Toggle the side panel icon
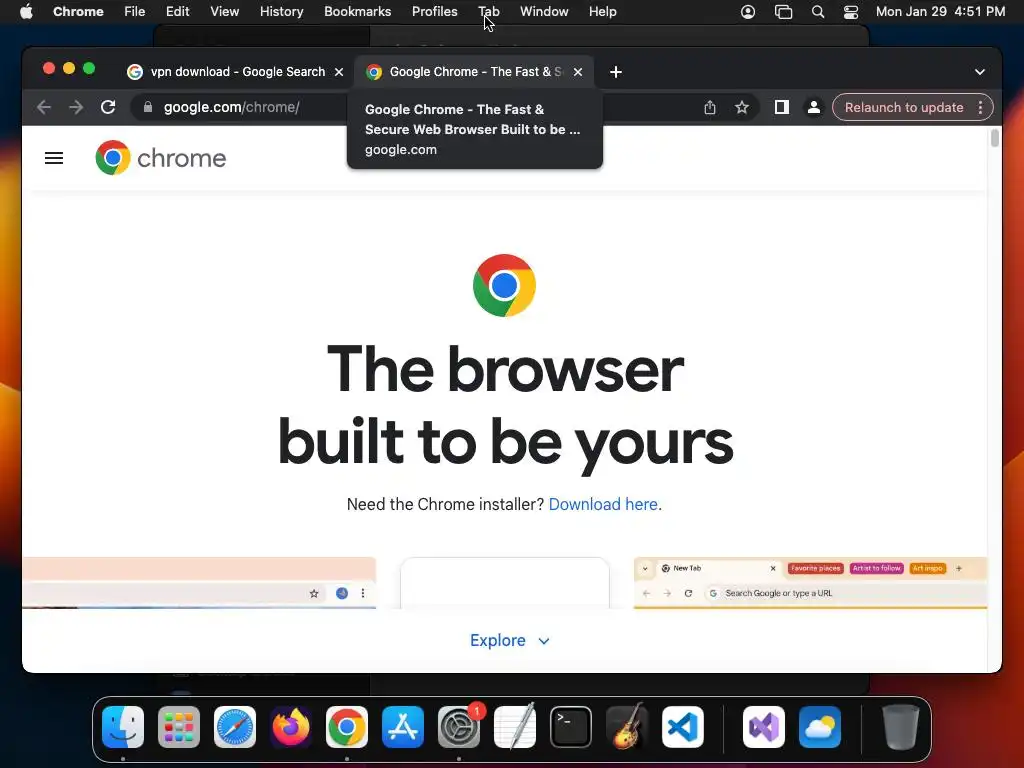The image size is (1024, 768). click(782, 107)
